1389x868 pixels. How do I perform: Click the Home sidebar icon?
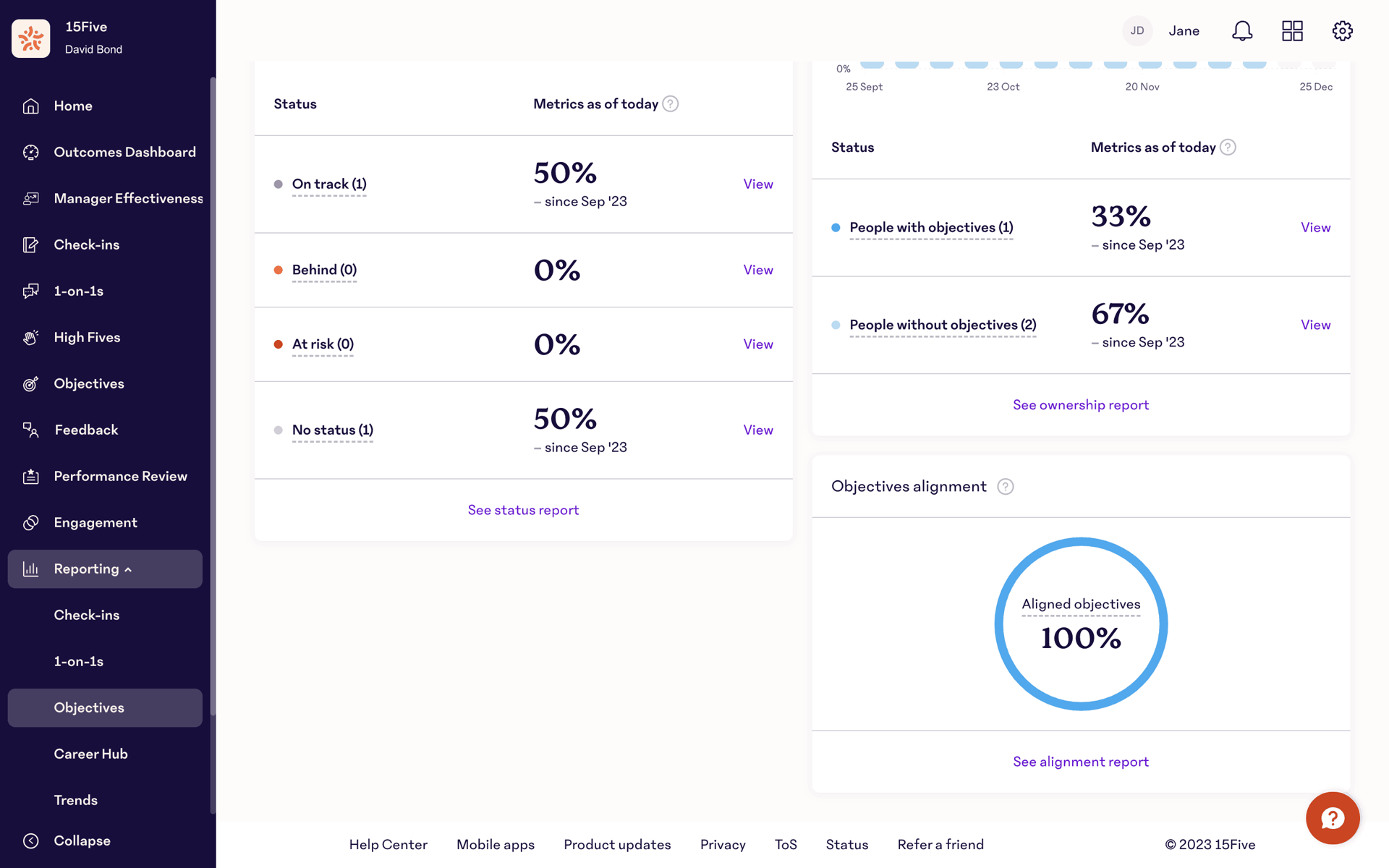click(x=30, y=106)
